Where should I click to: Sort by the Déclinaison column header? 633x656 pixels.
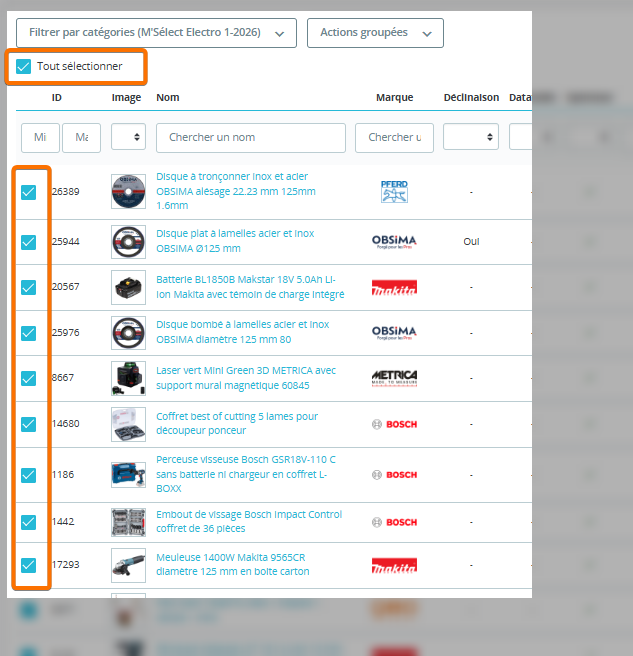(471, 97)
